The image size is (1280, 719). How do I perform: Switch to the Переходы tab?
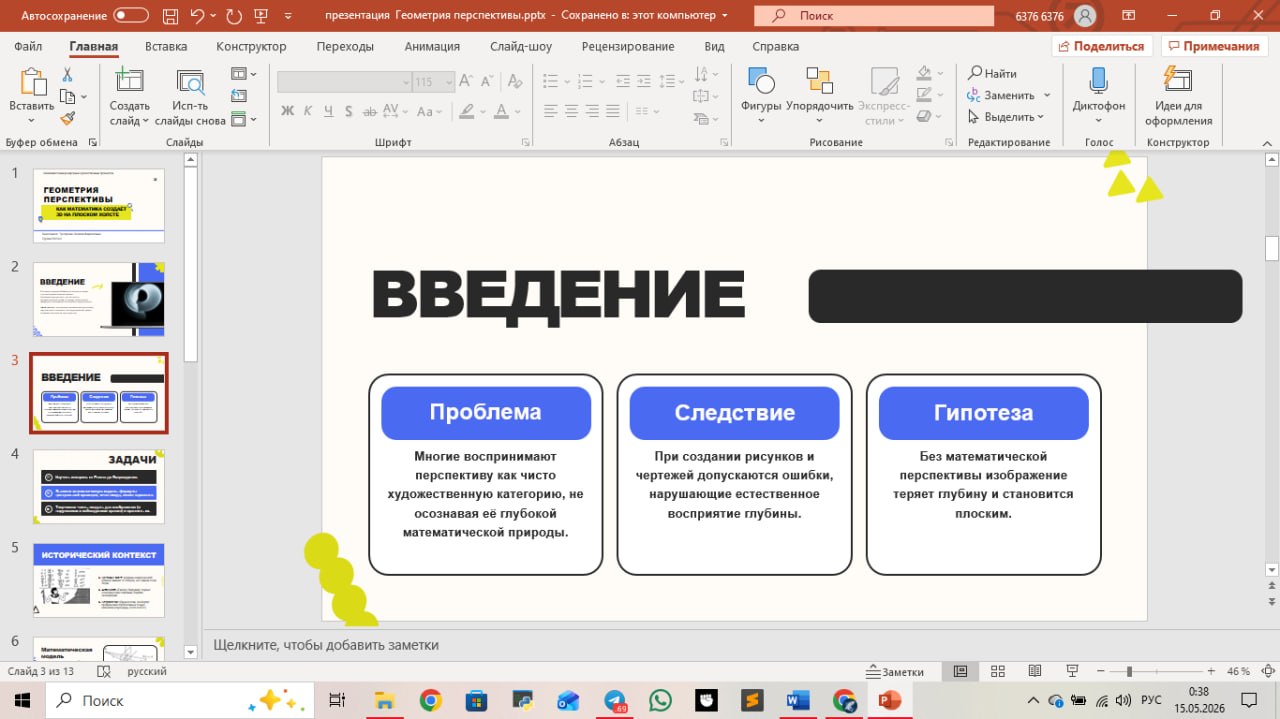pos(345,47)
